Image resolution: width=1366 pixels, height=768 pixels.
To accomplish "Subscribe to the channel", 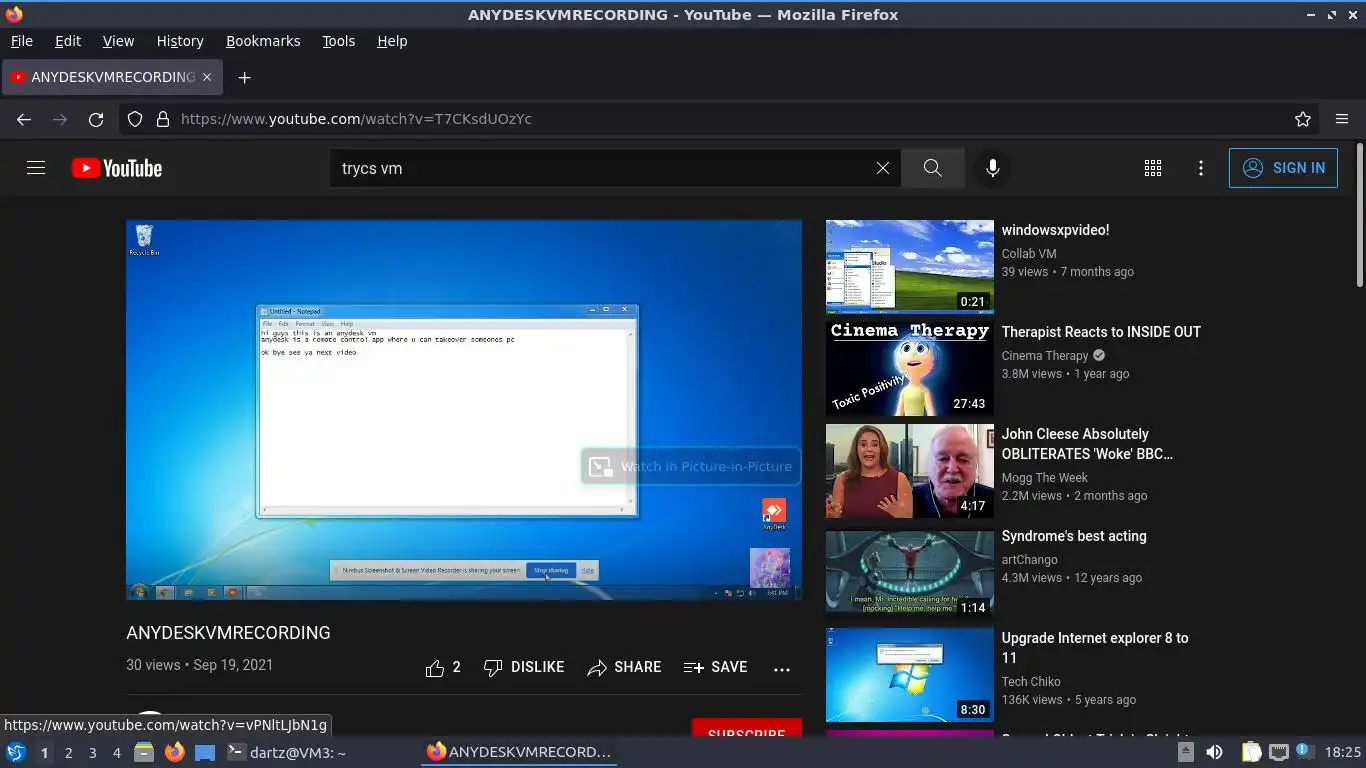I will pos(746,729).
